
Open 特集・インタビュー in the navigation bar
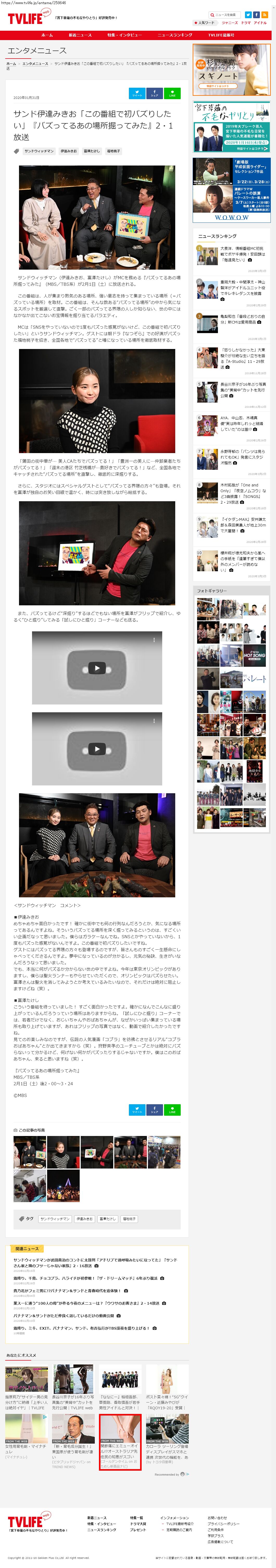(125, 35)
